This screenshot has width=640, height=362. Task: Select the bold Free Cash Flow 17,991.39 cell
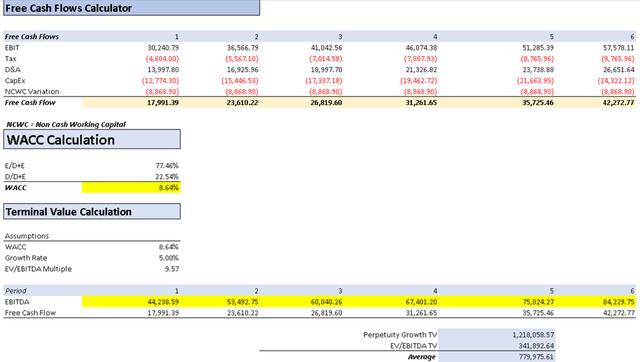(x=163, y=102)
